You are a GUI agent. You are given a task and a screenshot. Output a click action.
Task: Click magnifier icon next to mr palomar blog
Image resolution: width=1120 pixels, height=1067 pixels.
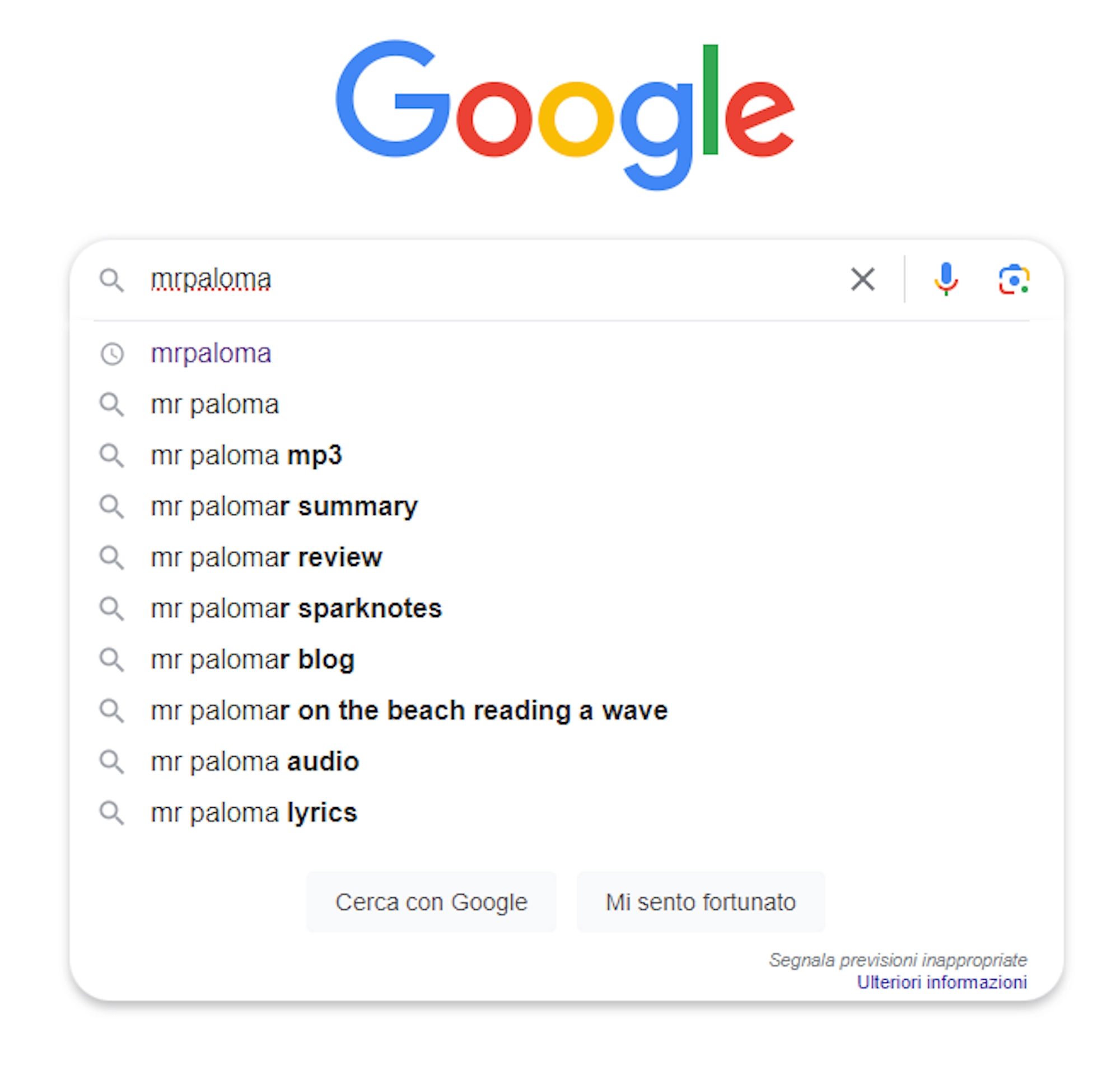[111, 660]
